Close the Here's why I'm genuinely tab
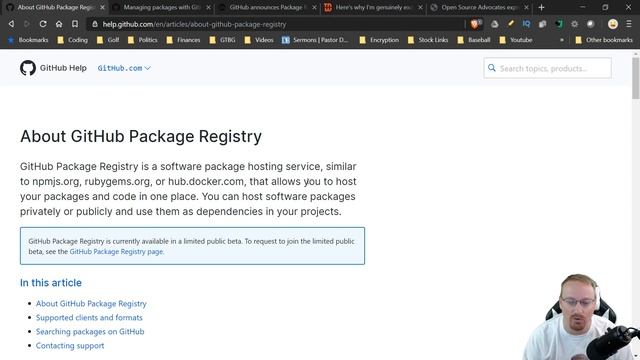Screen dimensions: 640x360 420,7
